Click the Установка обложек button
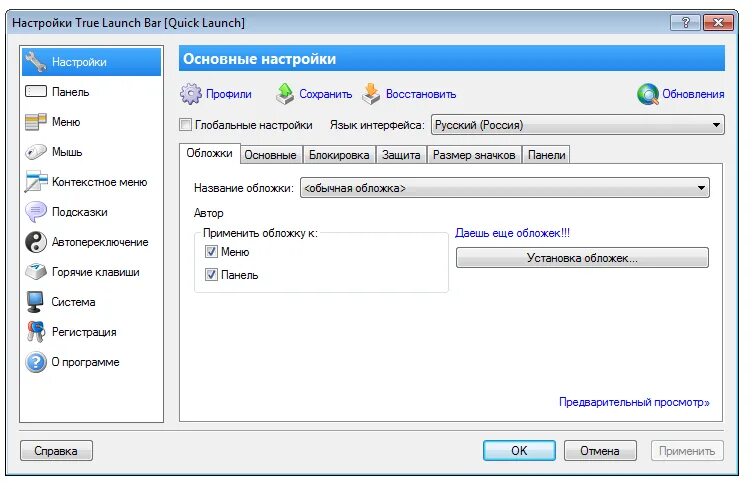Image resolution: width=753 pixels, height=489 pixels. coord(582,258)
